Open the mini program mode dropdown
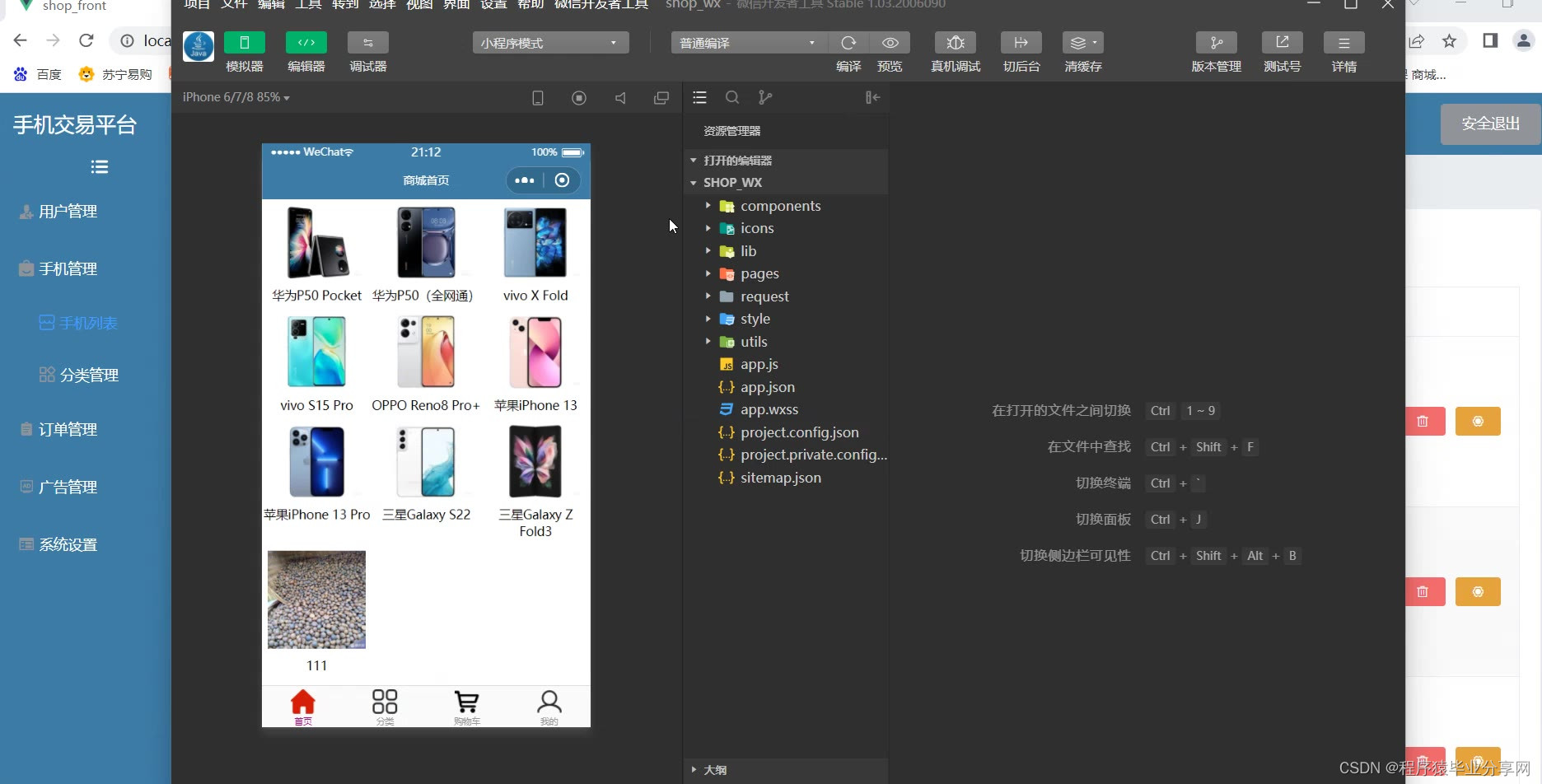1542x784 pixels. click(550, 43)
